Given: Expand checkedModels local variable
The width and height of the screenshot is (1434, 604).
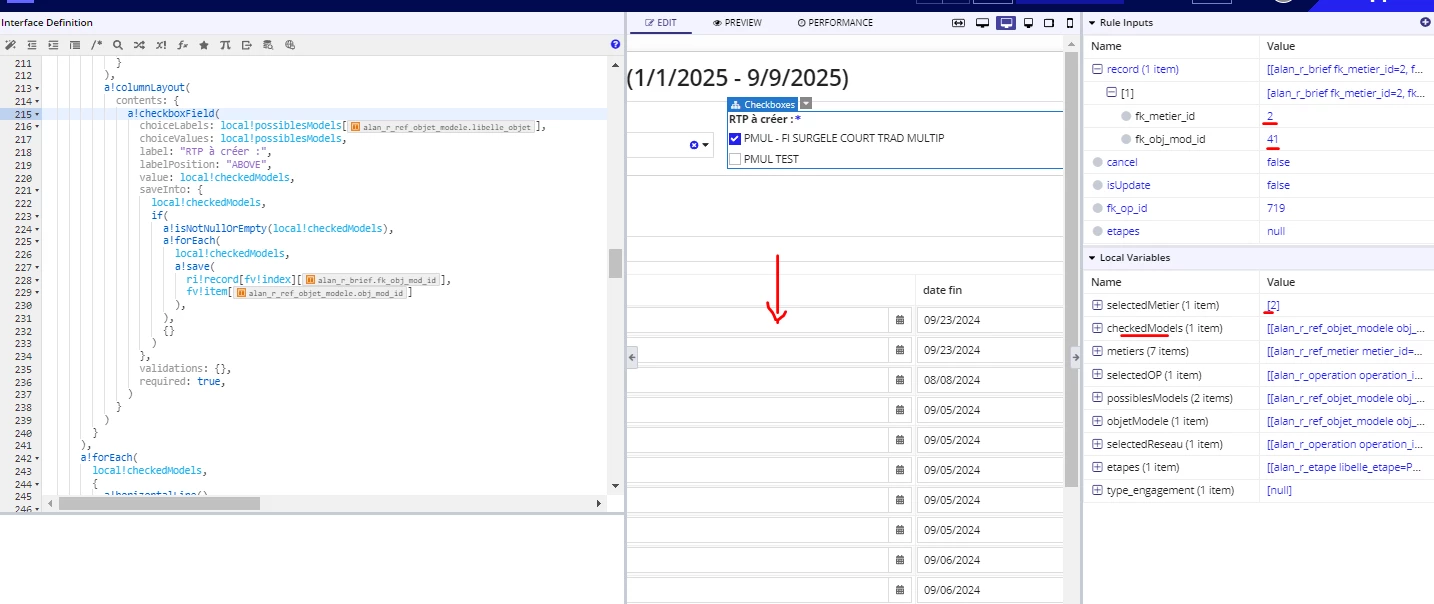Looking at the screenshot, I should point(1097,328).
